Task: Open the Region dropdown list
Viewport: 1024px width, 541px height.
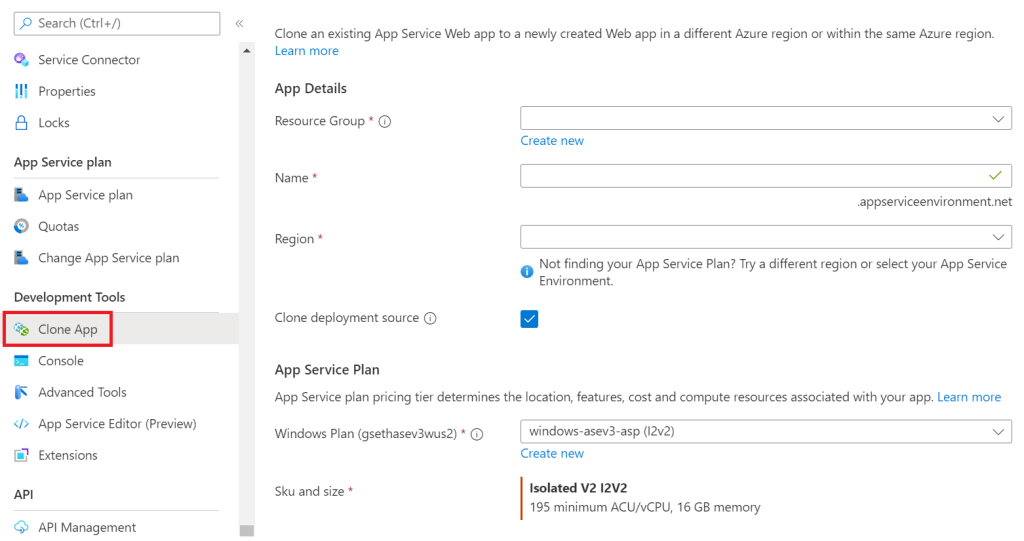Action: (765, 237)
